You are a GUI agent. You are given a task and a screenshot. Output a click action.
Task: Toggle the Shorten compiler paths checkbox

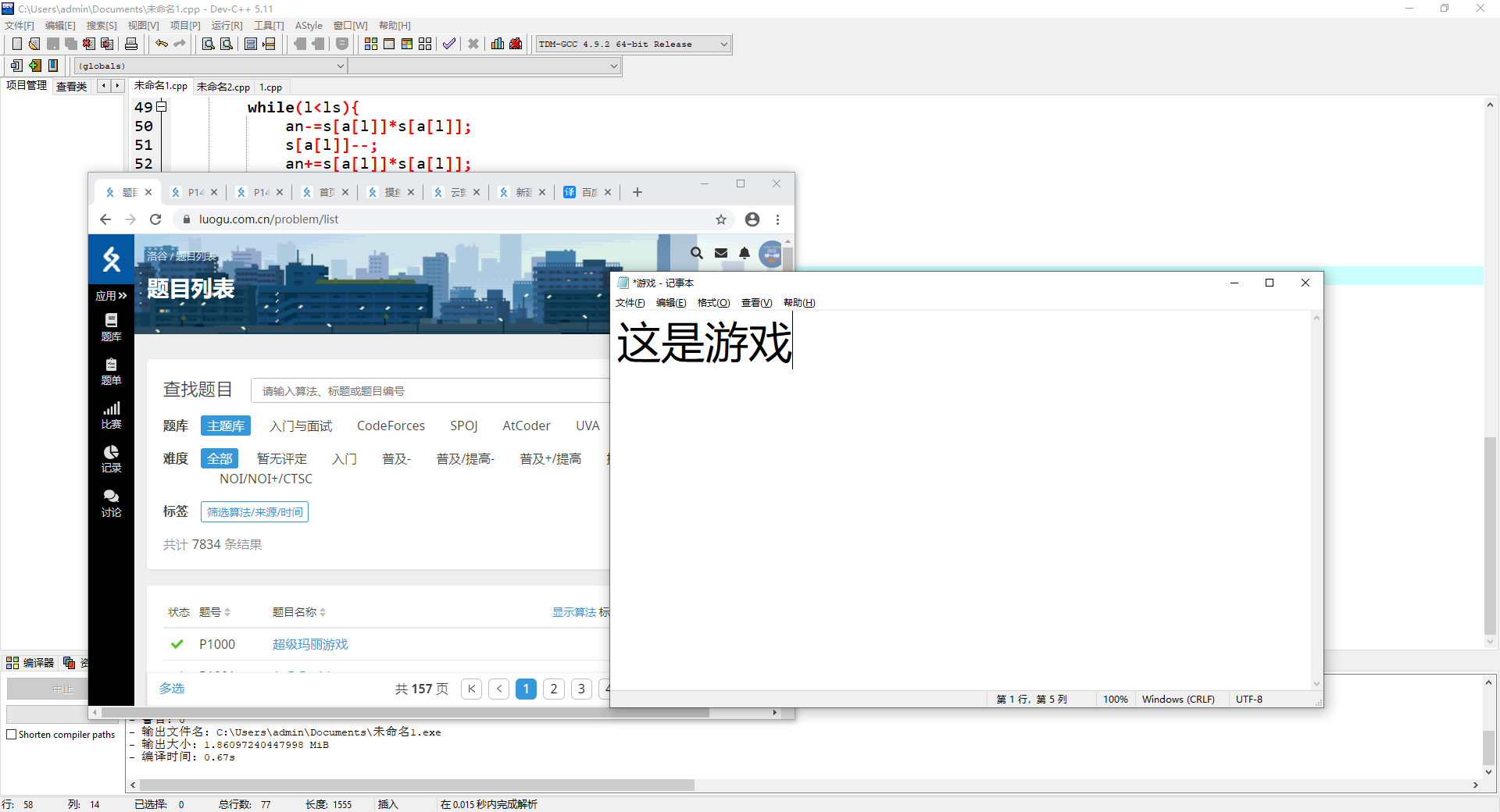coord(11,735)
